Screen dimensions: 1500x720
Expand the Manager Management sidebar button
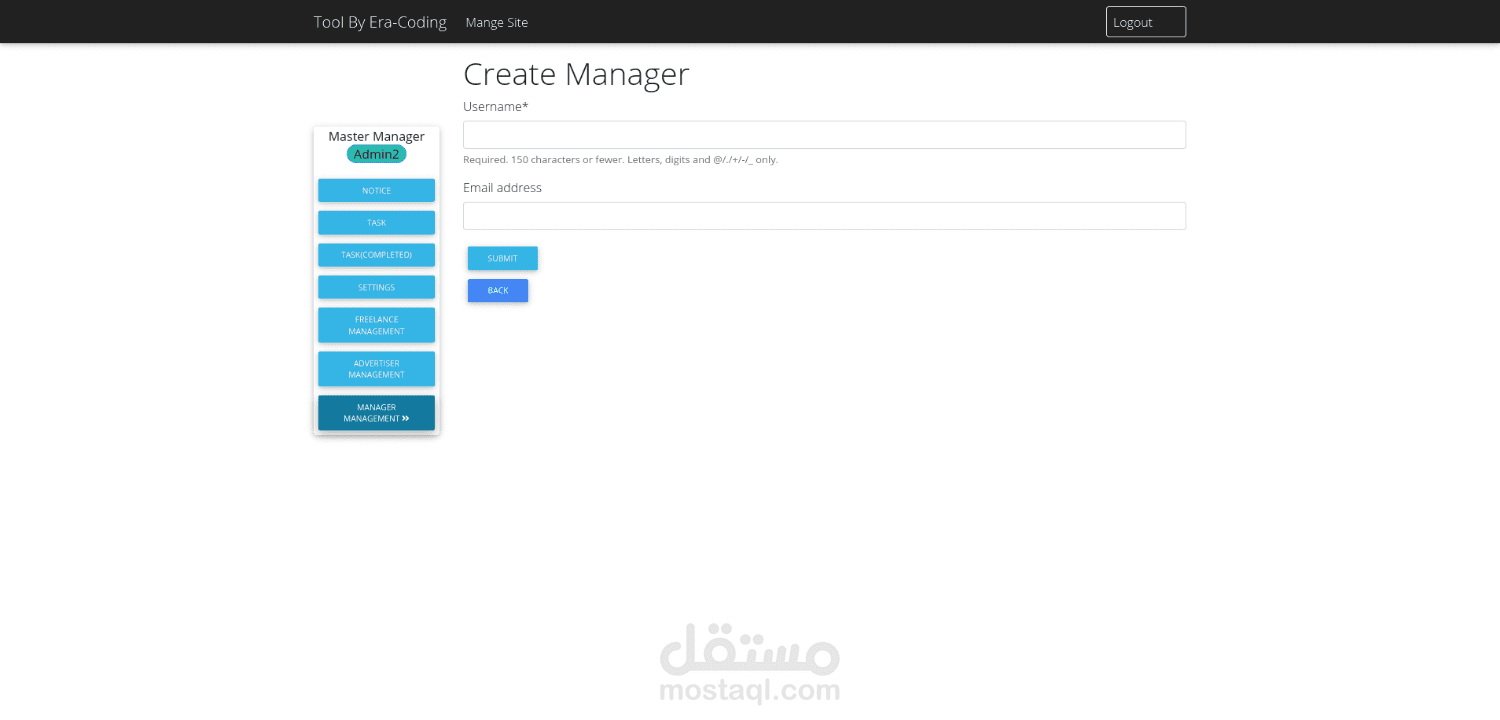[x=376, y=413]
